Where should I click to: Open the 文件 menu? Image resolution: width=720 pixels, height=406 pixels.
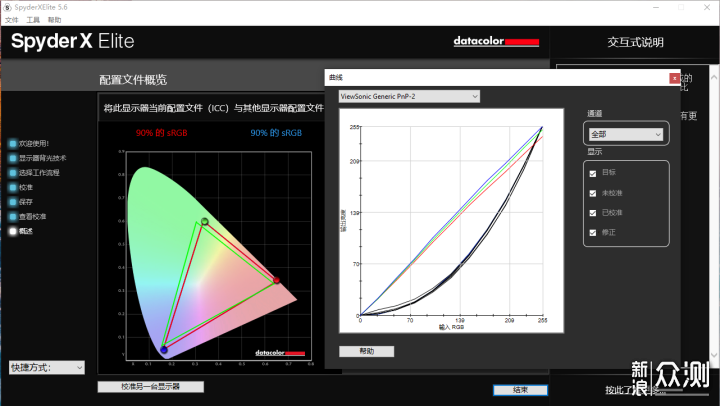click(11, 20)
